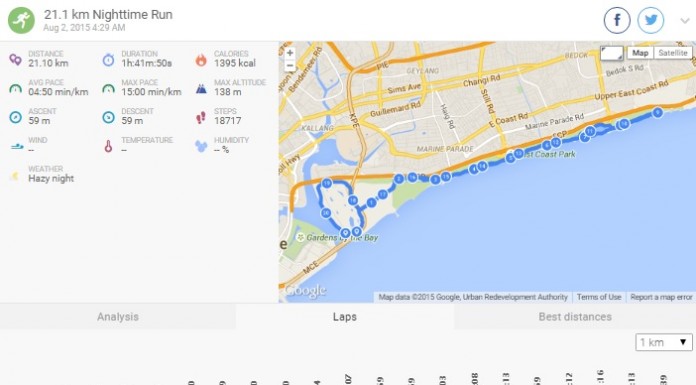696x385 pixels.
Task: Select the Laps tab
Action: (x=345, y=317)
